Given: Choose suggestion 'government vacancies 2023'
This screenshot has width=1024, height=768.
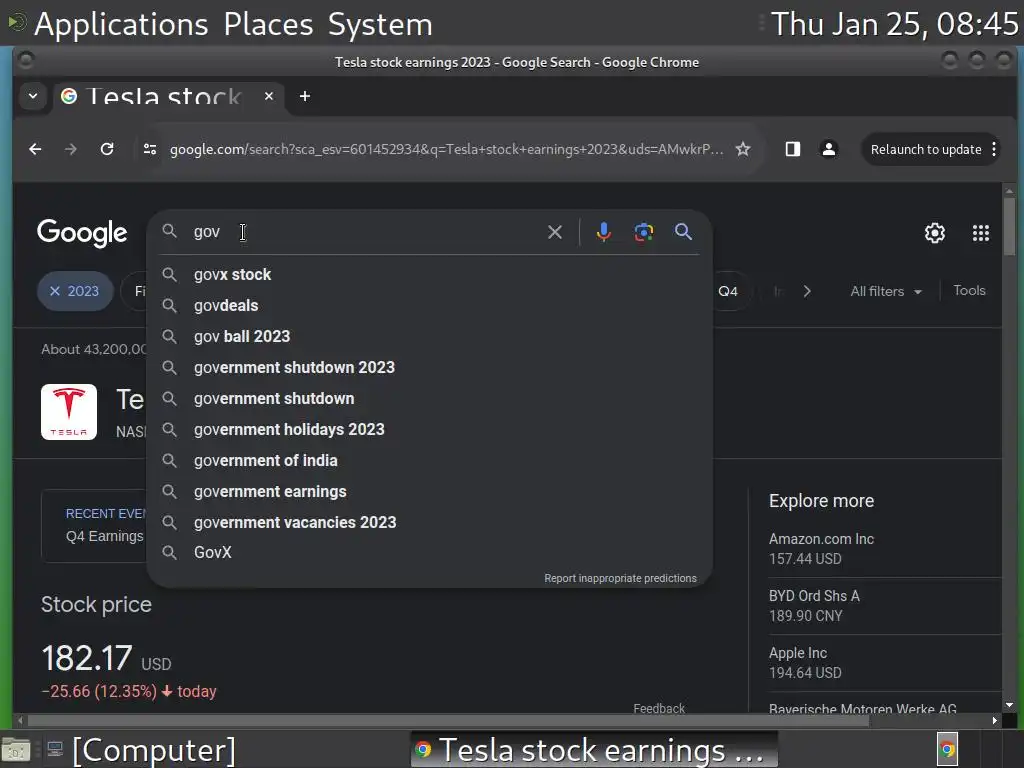Looking at the screenshot, I should click(430, 522).
